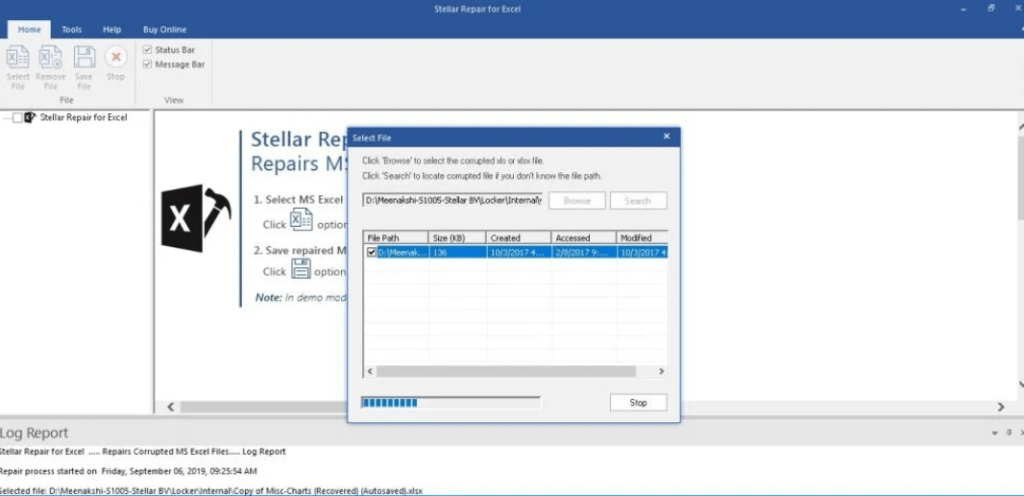Click the Browse button in the dialog
Image resolution: width=1024 pixels, height=496 pixels.
(x=577, y=200)
